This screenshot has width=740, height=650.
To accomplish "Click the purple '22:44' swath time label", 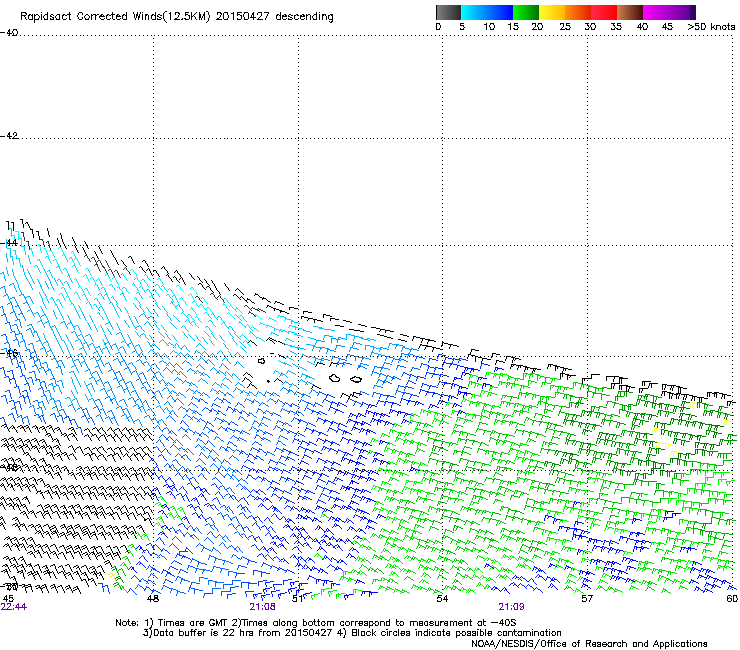I will click(x=14, y=607).
